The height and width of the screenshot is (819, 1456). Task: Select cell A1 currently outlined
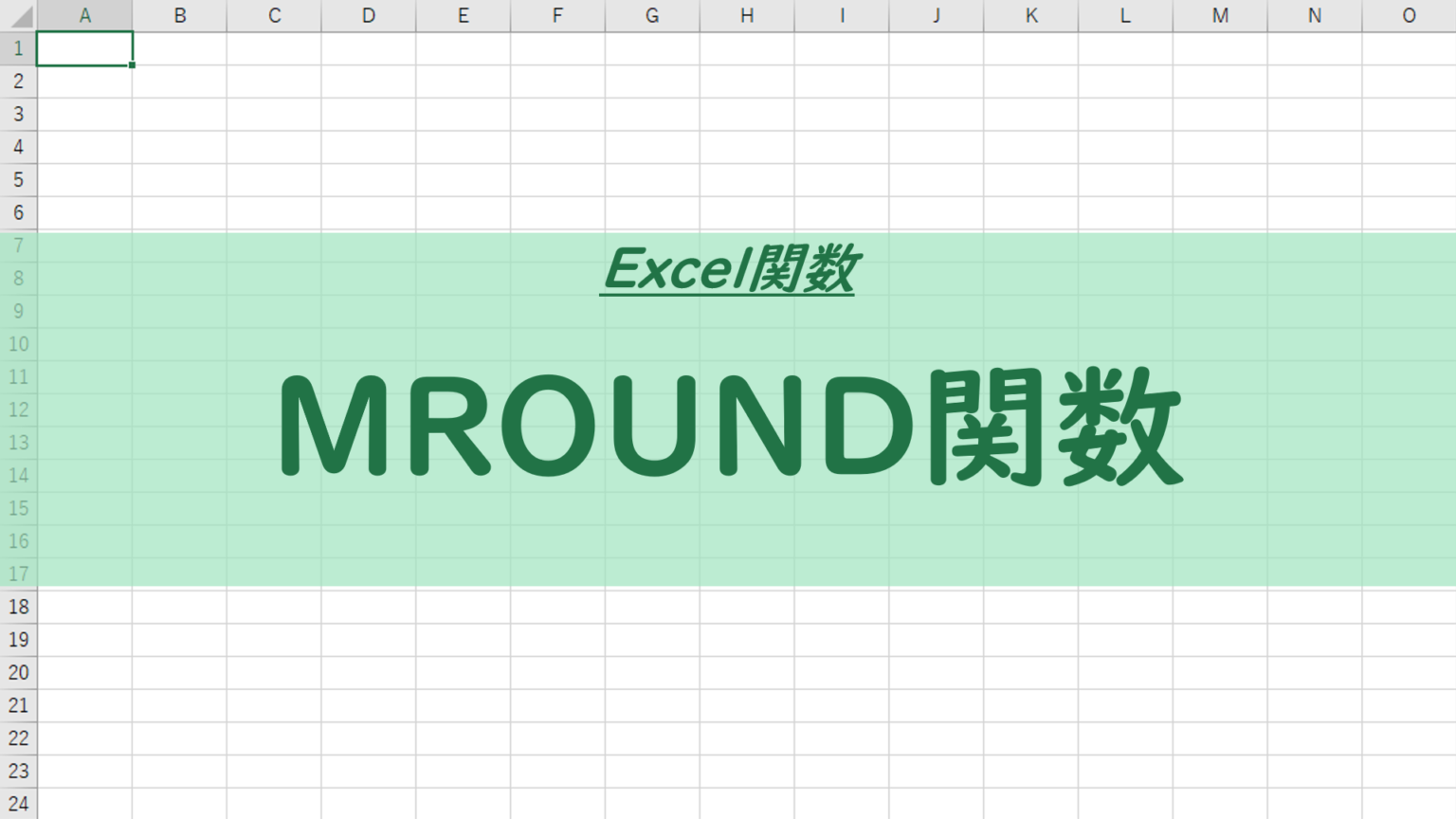[84, 48]
